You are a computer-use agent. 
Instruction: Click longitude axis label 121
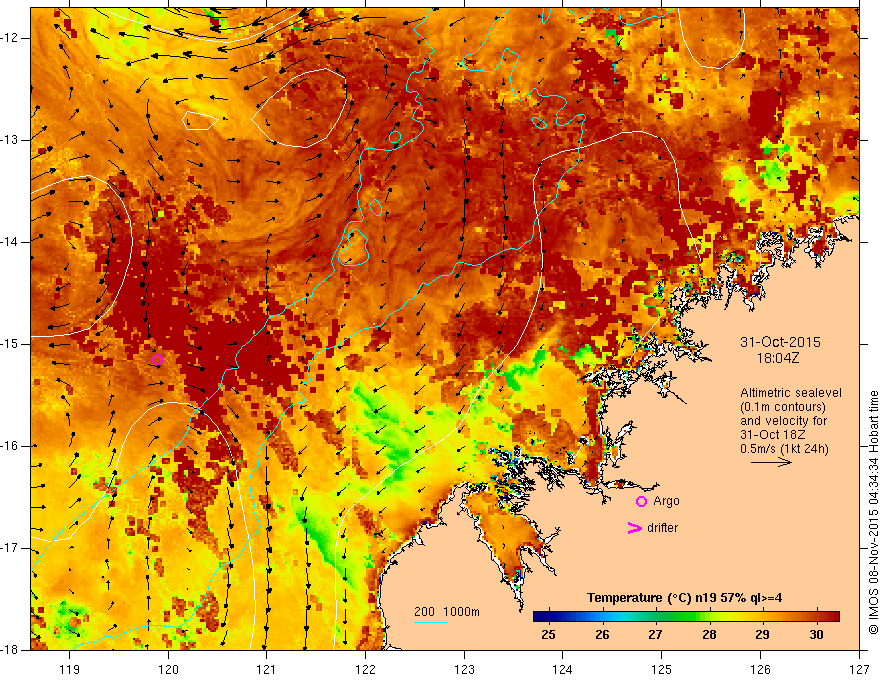(267, 669)
